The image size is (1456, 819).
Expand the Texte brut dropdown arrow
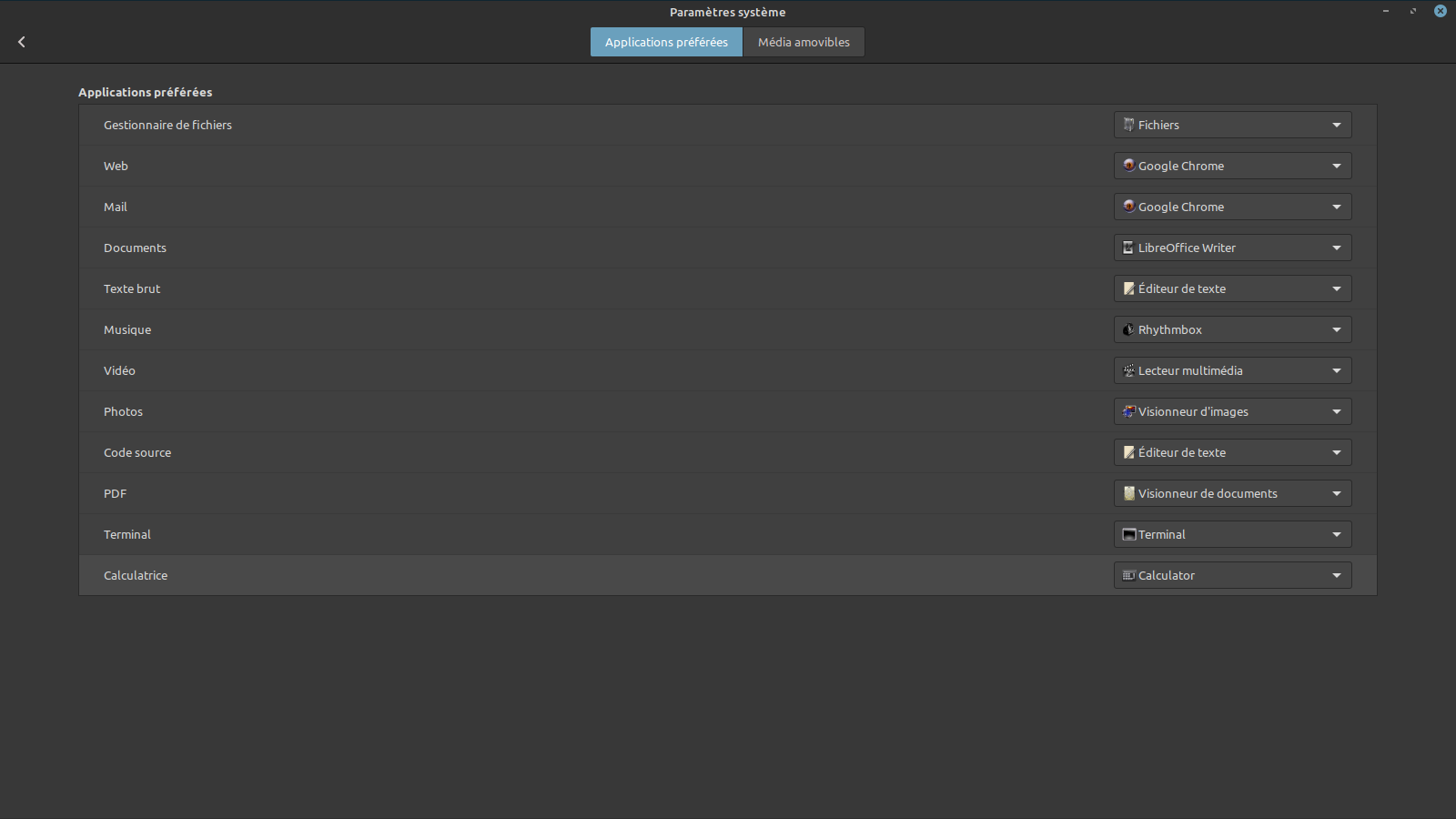pyautogui.click(x=1336, y=288)
